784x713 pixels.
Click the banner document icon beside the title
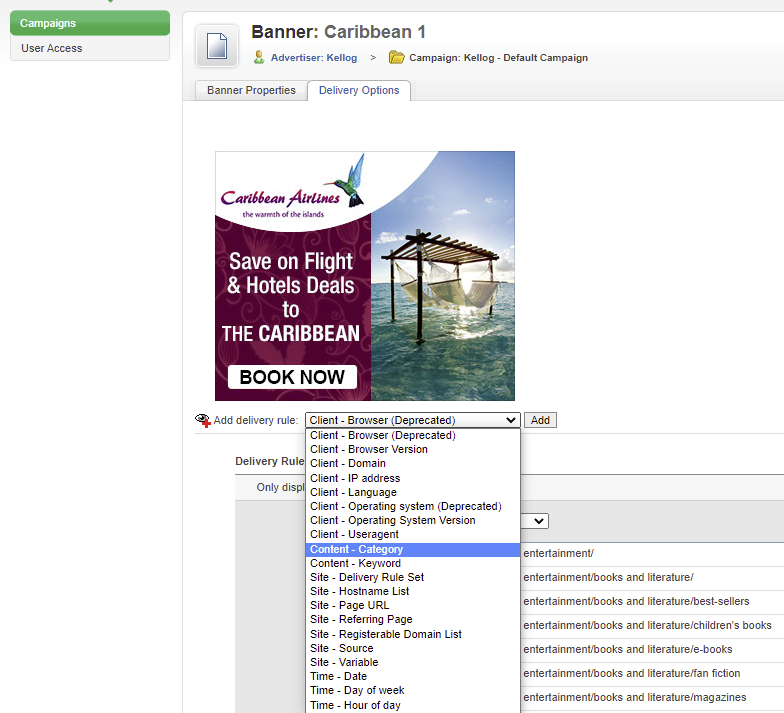click(217, 47)
